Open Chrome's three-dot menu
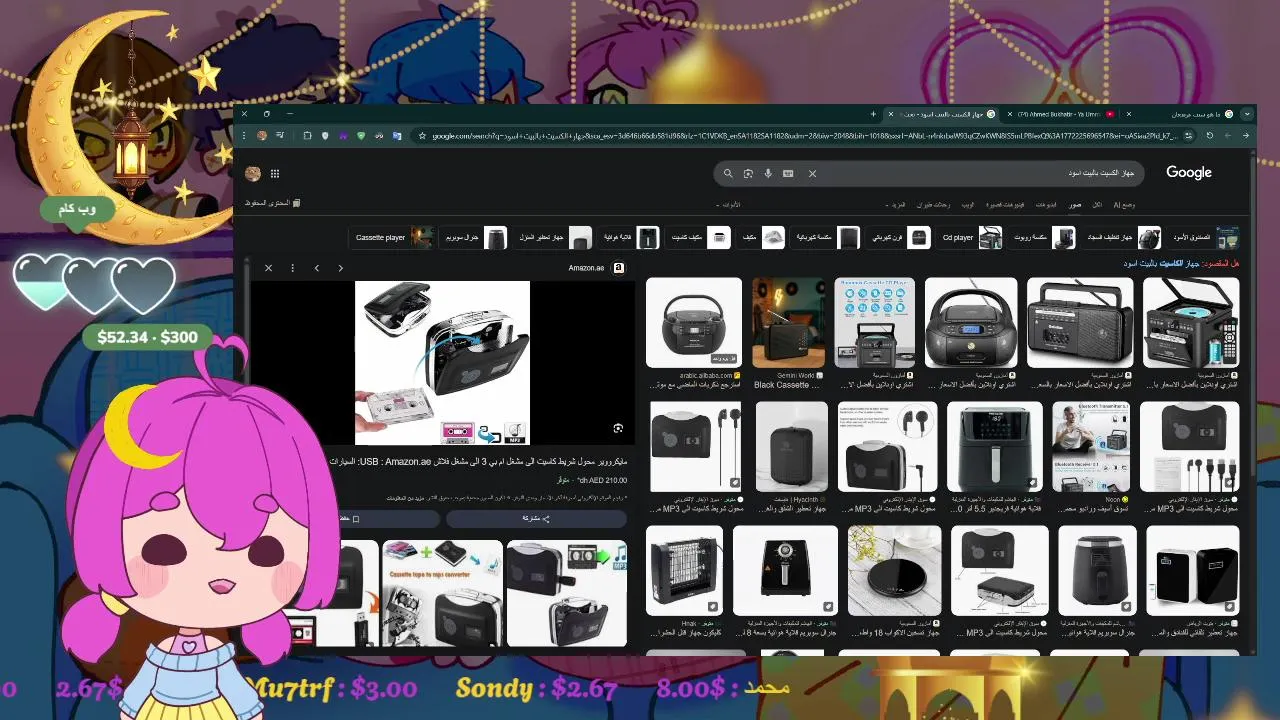Image resolution: width=1280 pixels, height=720 pixels. click(243, 136)
